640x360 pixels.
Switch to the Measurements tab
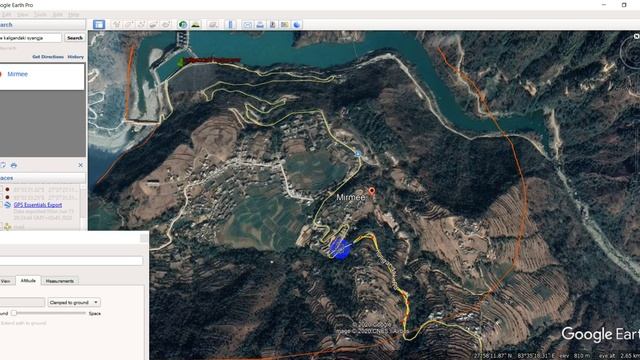pyautogui.click(x=60, y=281)
